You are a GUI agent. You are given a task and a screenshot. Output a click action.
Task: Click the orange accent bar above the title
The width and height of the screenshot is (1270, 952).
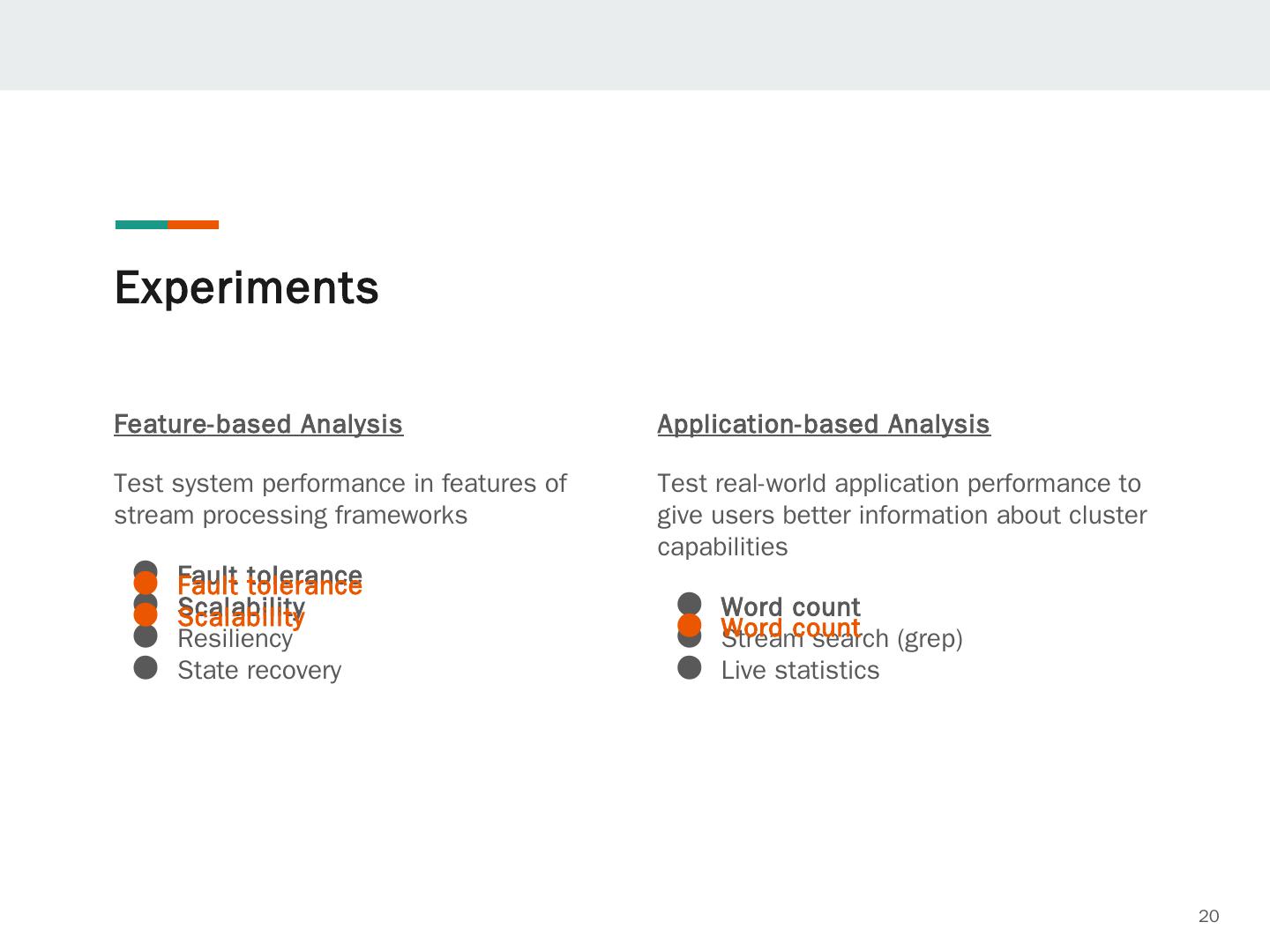193,225
